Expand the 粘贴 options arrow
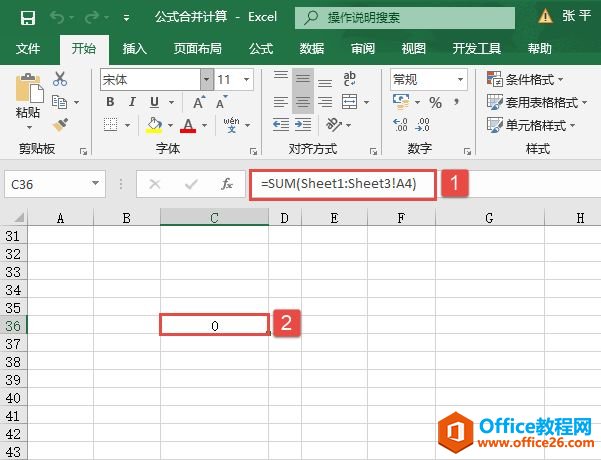Viewport: 601px width, 460px height. [x=29, y=127]
